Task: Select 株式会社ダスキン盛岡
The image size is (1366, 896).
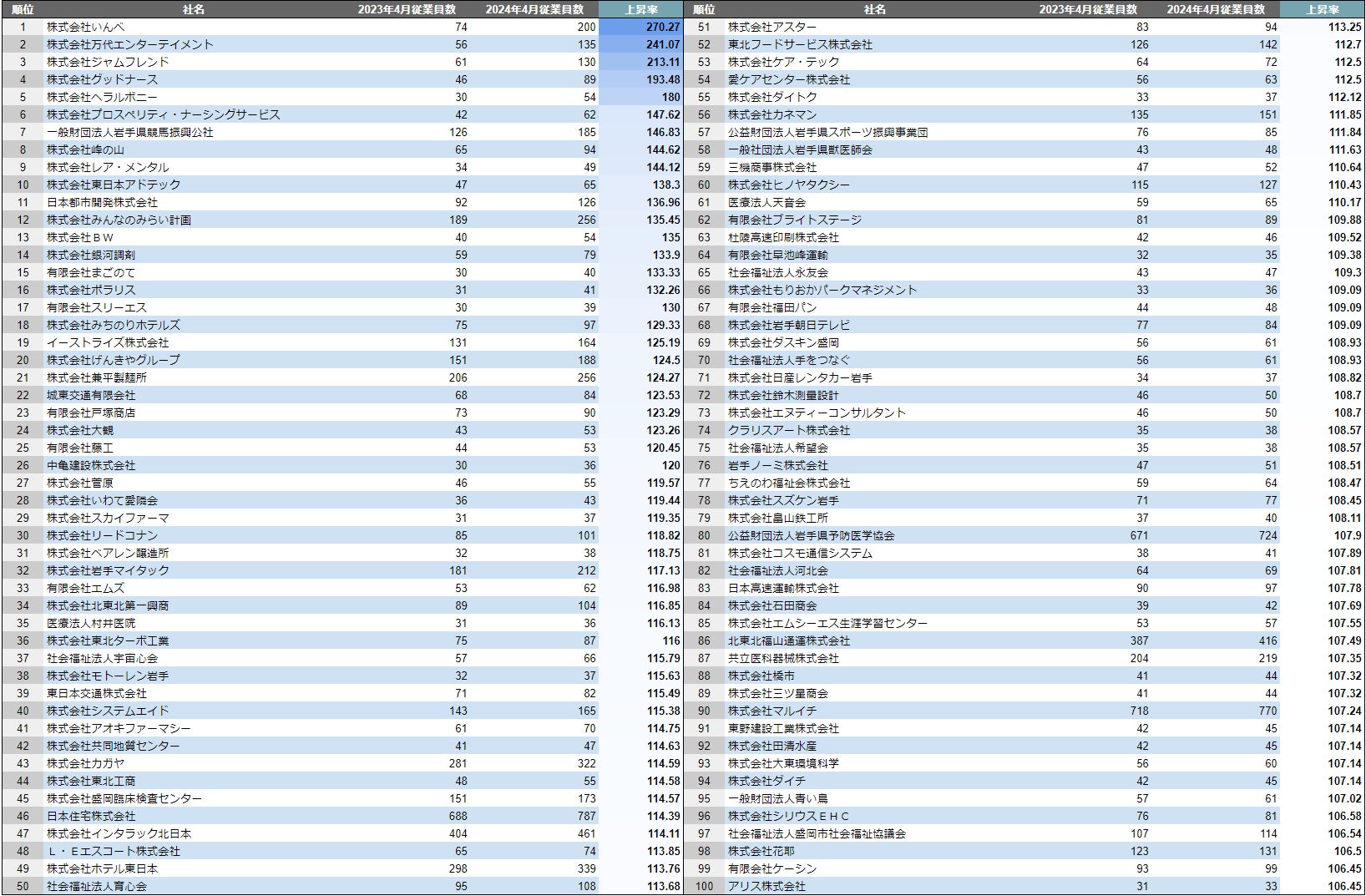Action: (x=783, y=342)
